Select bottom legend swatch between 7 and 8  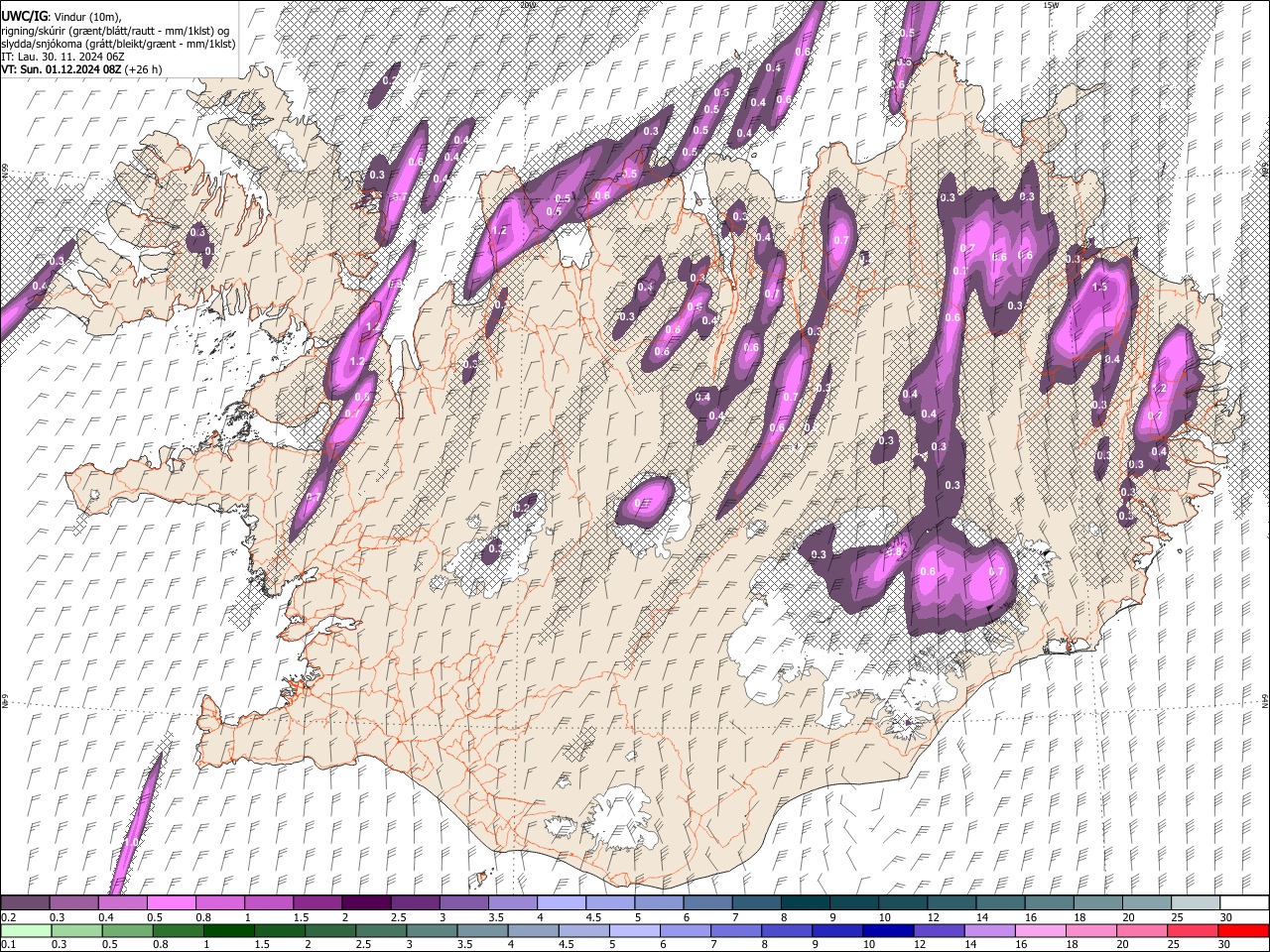(736, 930)
